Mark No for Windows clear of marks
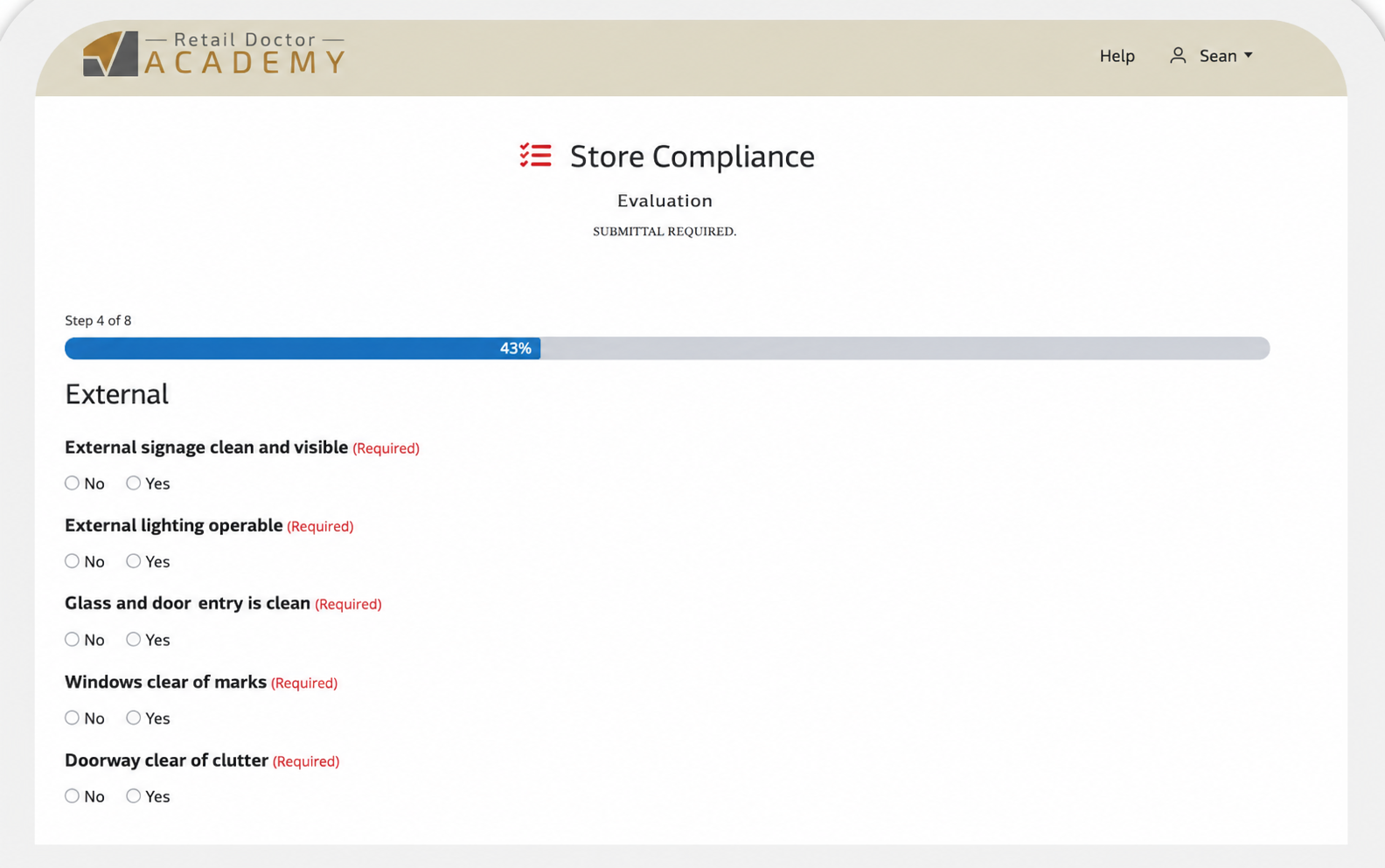Image resolution: width=1385 pixels, height=868 pixels. (x=73, y=718)
